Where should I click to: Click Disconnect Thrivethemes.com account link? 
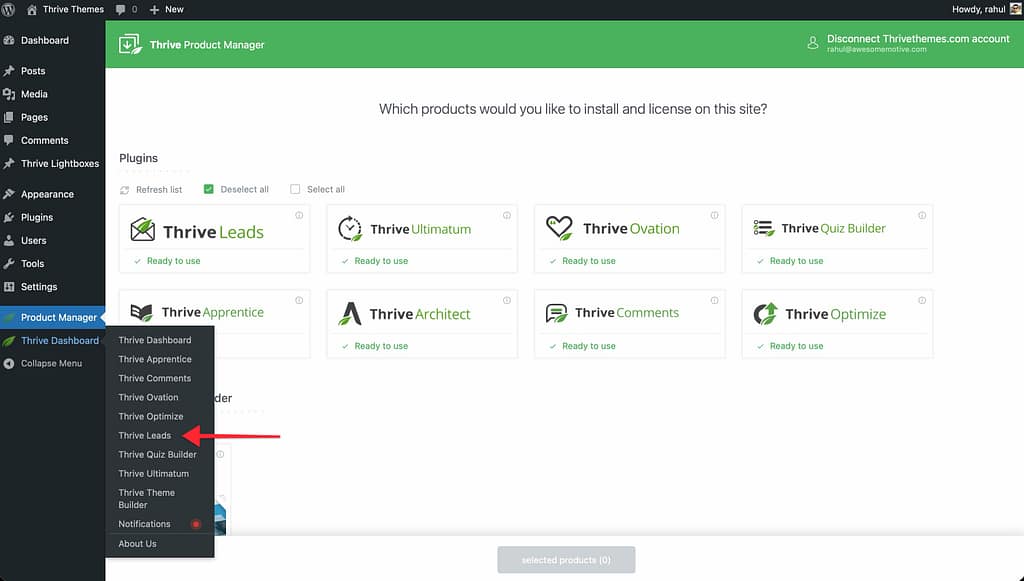[x=918, y=39]
